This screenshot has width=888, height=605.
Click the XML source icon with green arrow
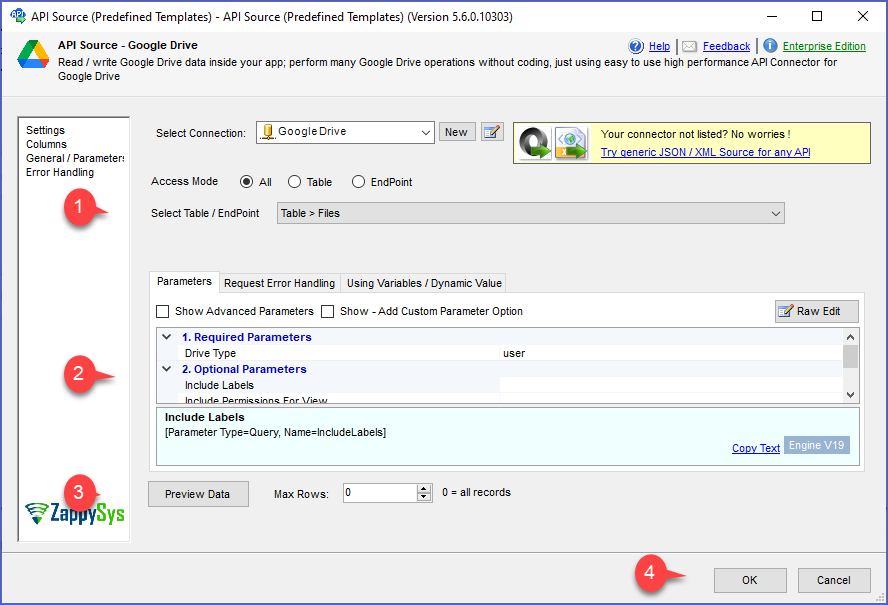[571, 143]
